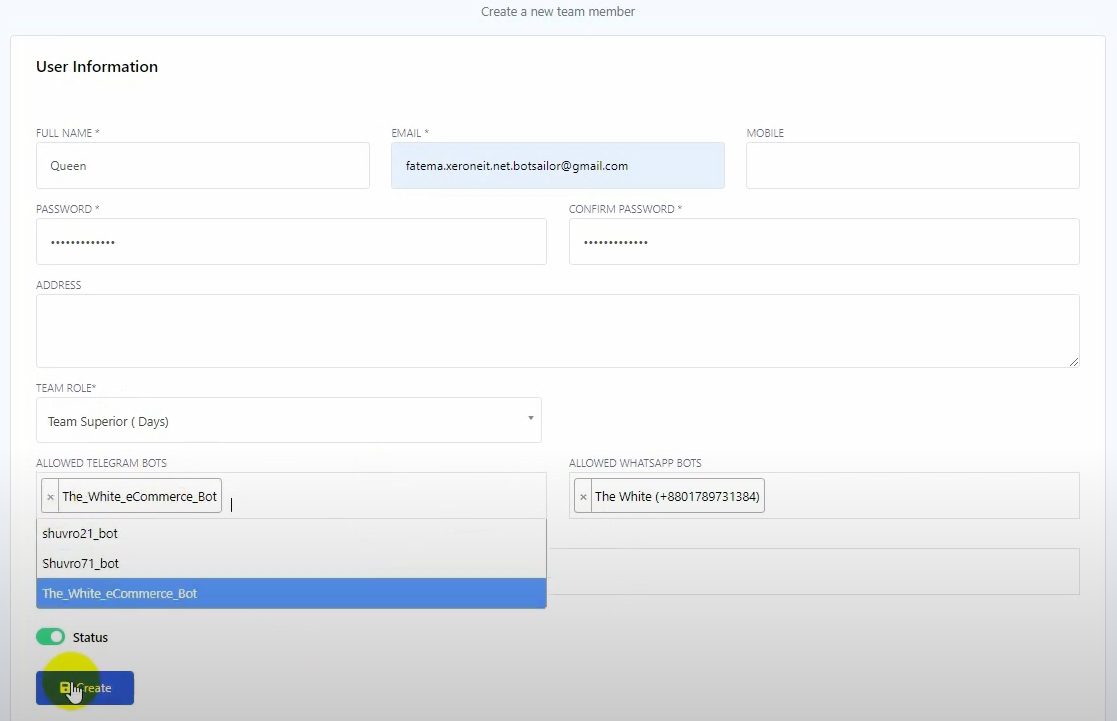Viewport: 1117px width, 721px height.
Task: Click the save icon on Create button
Action: (x=65, y=688)
